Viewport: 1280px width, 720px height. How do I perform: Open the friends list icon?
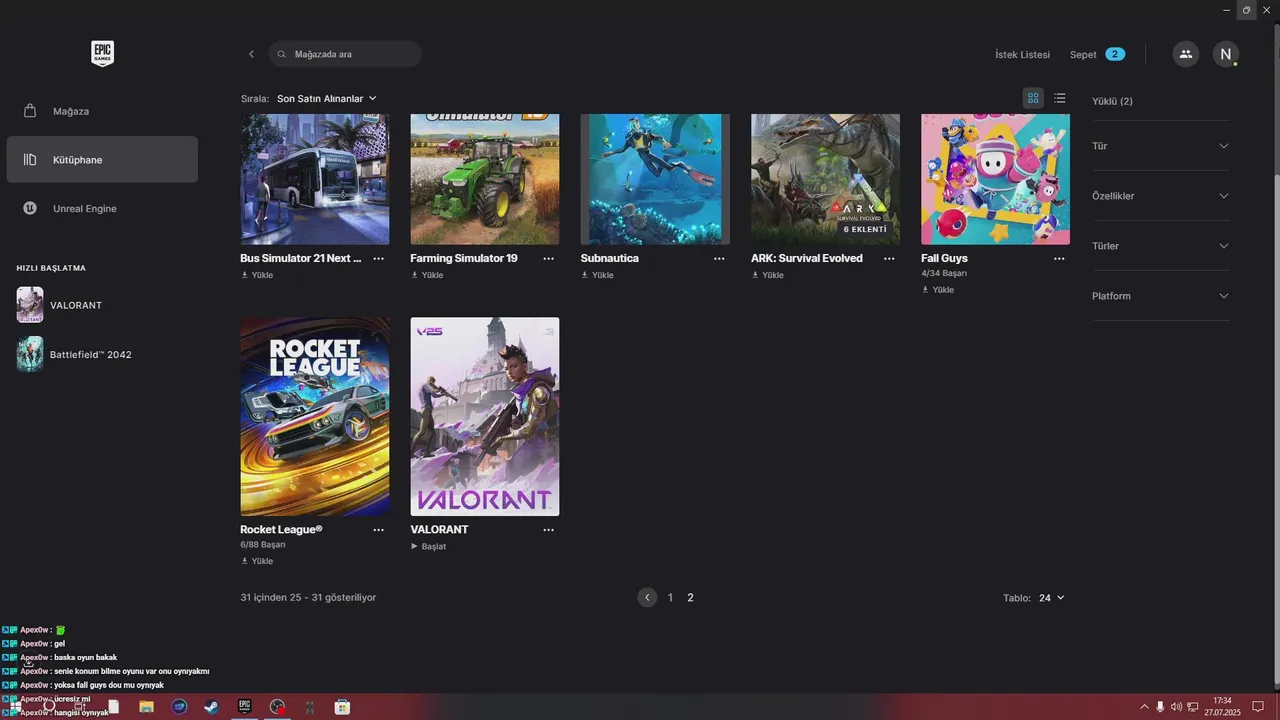(1186, 54)
